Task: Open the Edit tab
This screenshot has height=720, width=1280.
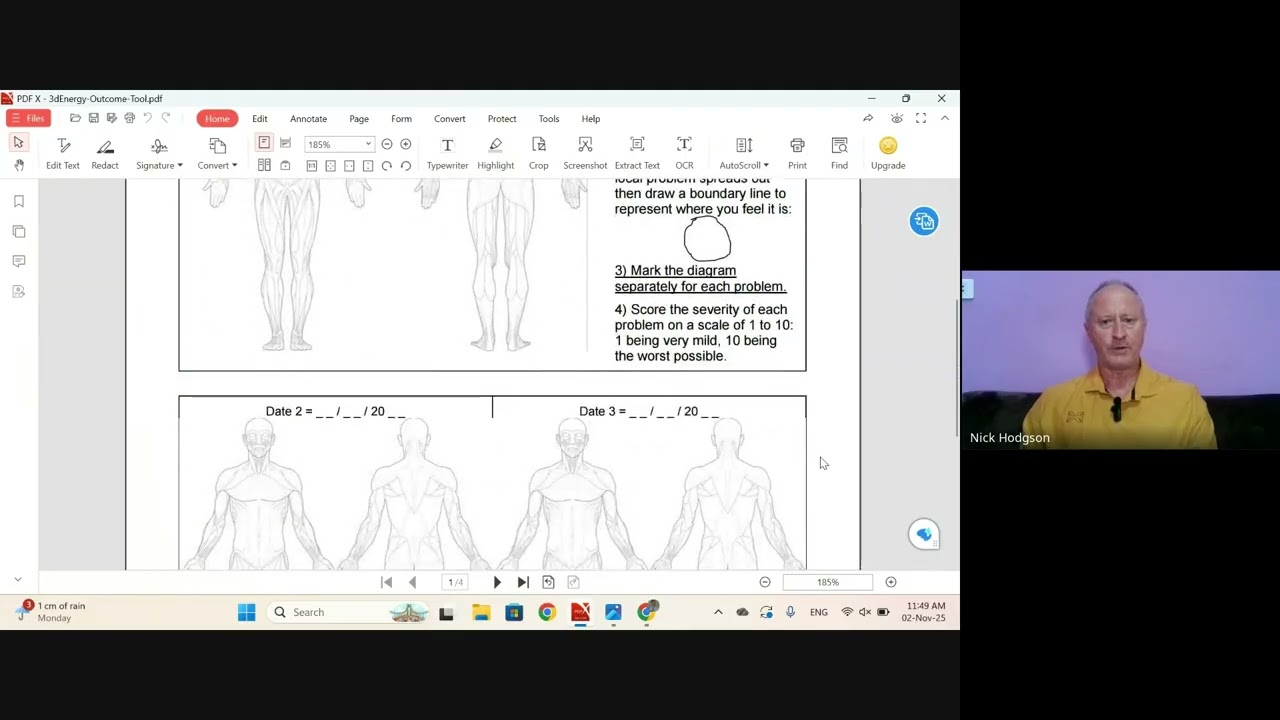Action: (260, 119)
